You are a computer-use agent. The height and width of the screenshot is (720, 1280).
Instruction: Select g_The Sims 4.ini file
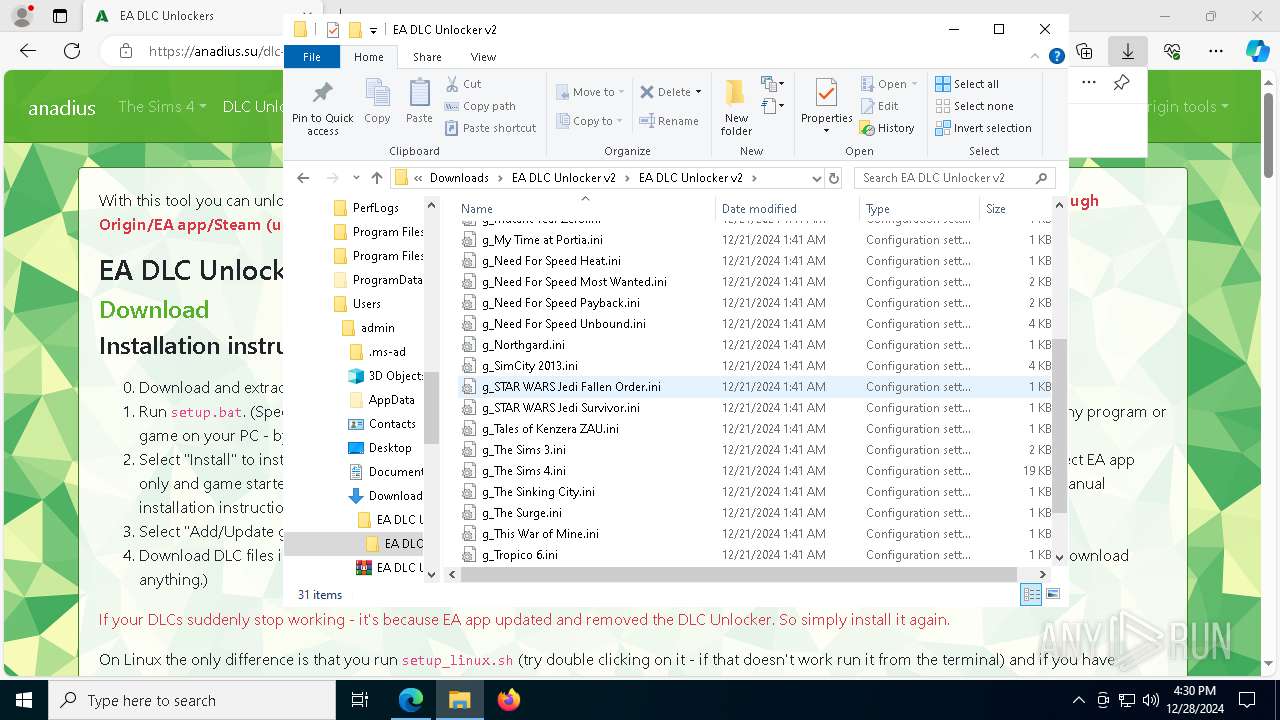point(756,471)
